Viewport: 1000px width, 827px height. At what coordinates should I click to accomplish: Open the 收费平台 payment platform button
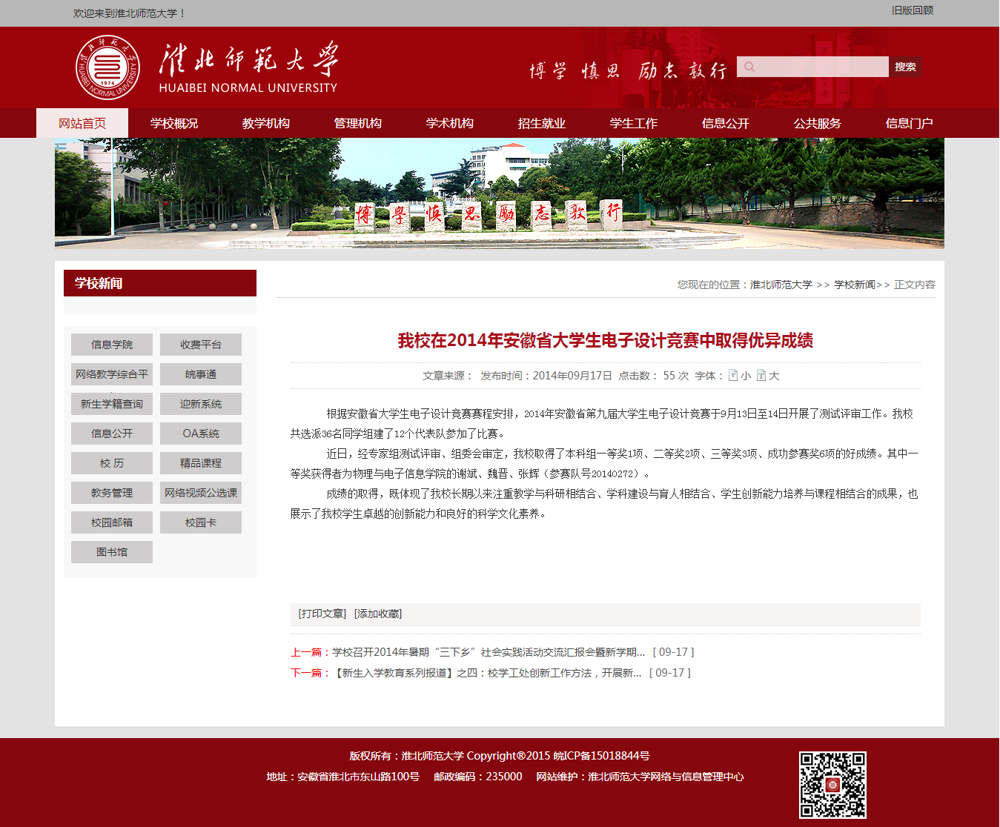point(200,344)
